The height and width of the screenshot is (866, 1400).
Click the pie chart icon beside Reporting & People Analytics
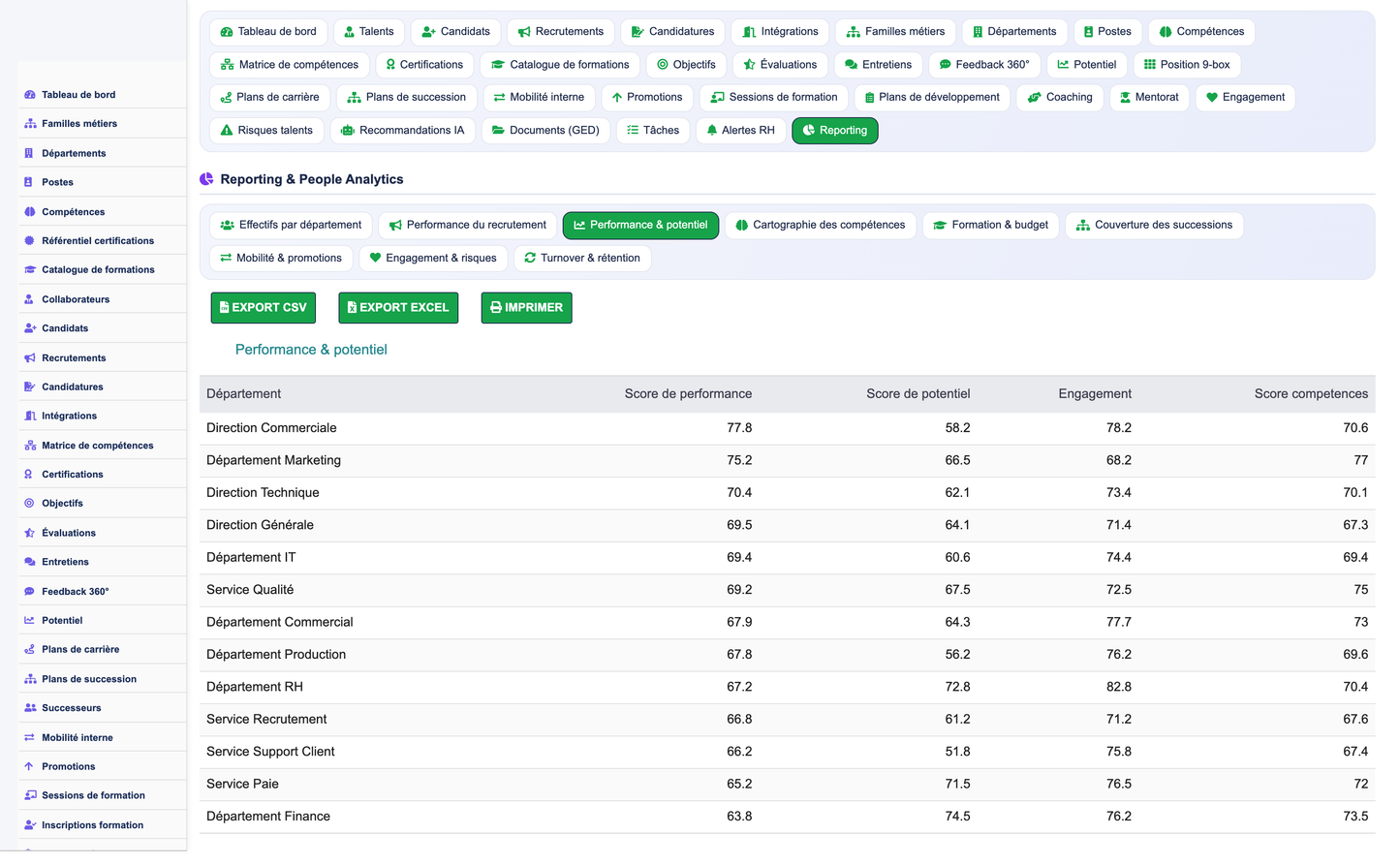(206, 179)
